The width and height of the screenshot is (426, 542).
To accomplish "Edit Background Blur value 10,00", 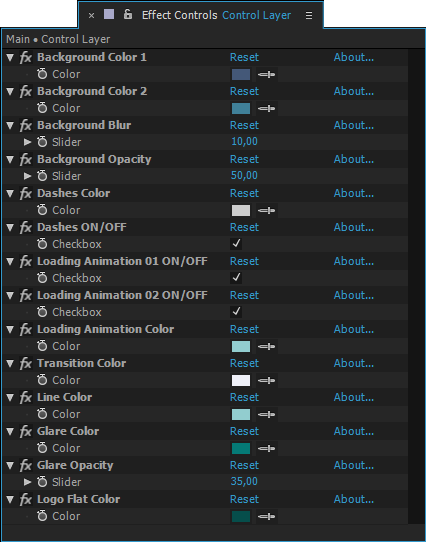I will pos(244,141).
